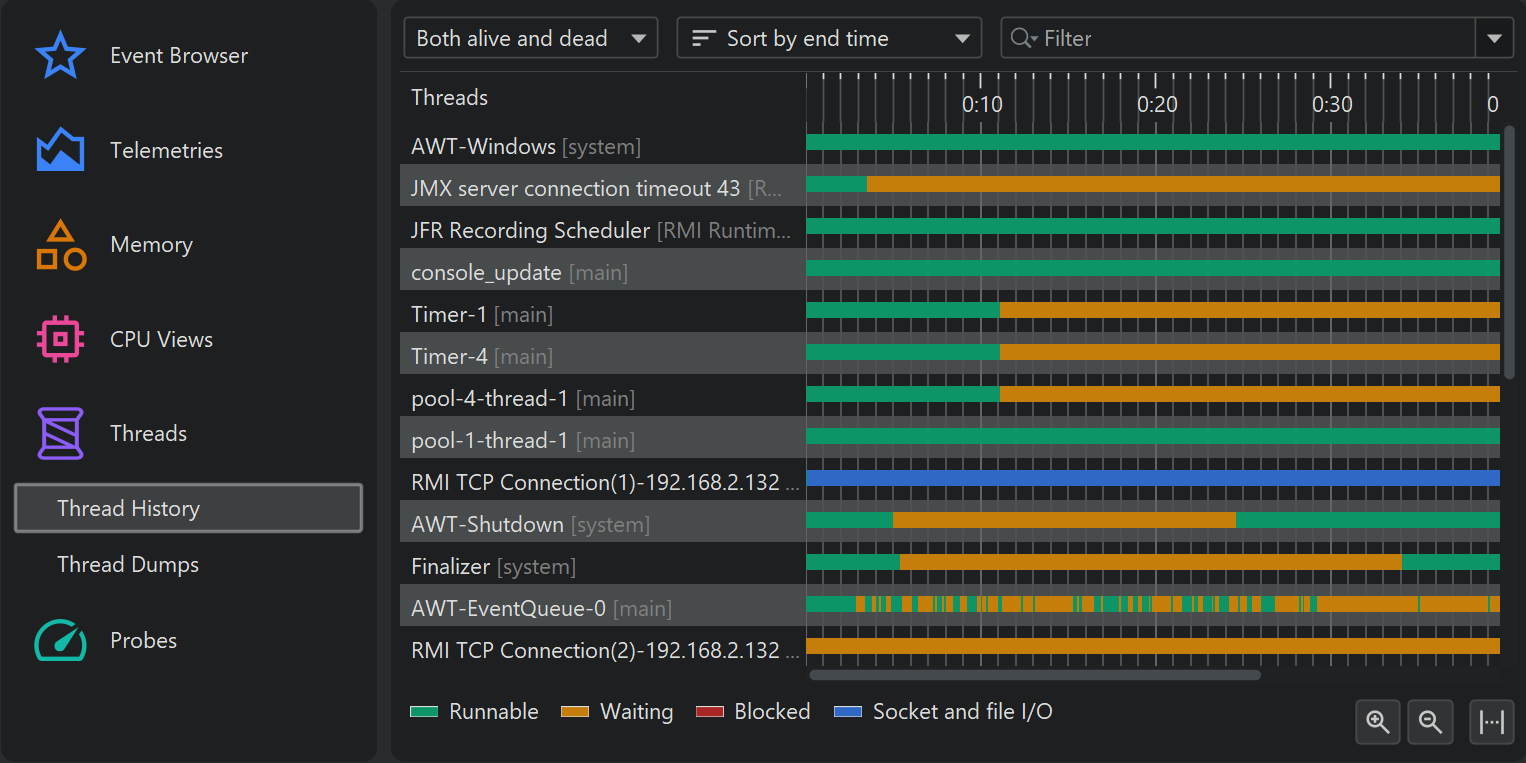The height and width of the screenshot is (763, 1526).
Task: Click the horizontal timeline scrollbar
Action: click(x=1035, y=675)
